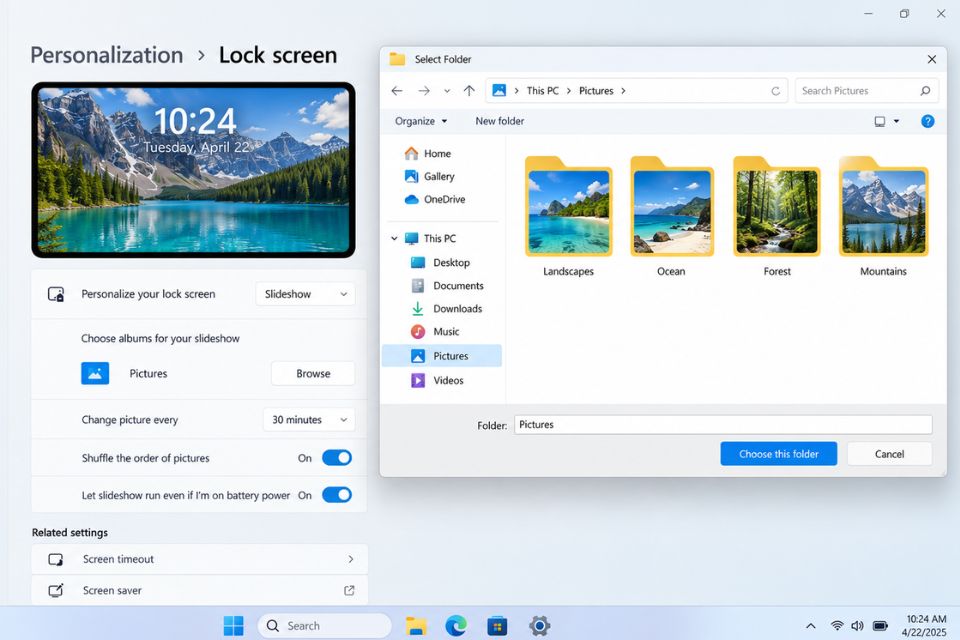
Task: Click the forward navigation arrow
Action: pos(424,91)
